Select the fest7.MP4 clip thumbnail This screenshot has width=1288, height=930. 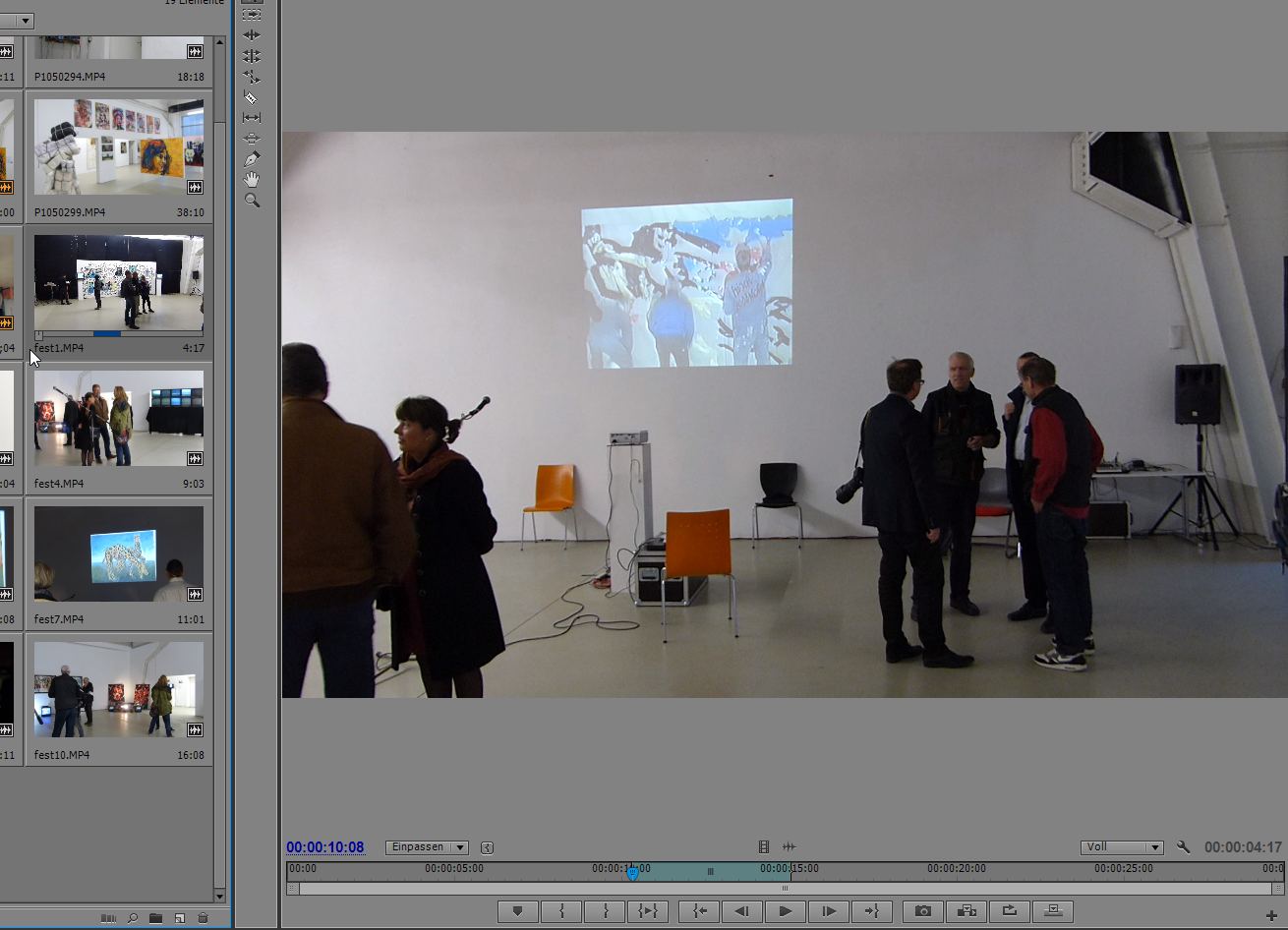tap(119, 553)
